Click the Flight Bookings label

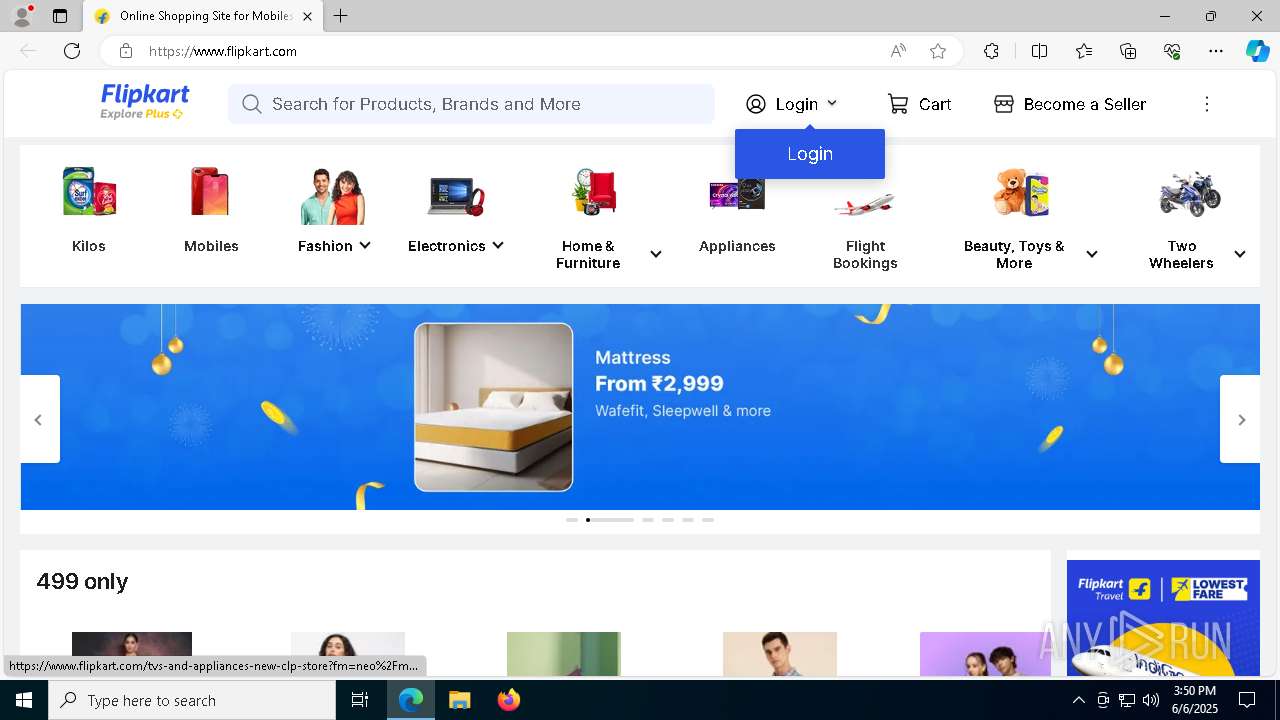pos(865,254)
